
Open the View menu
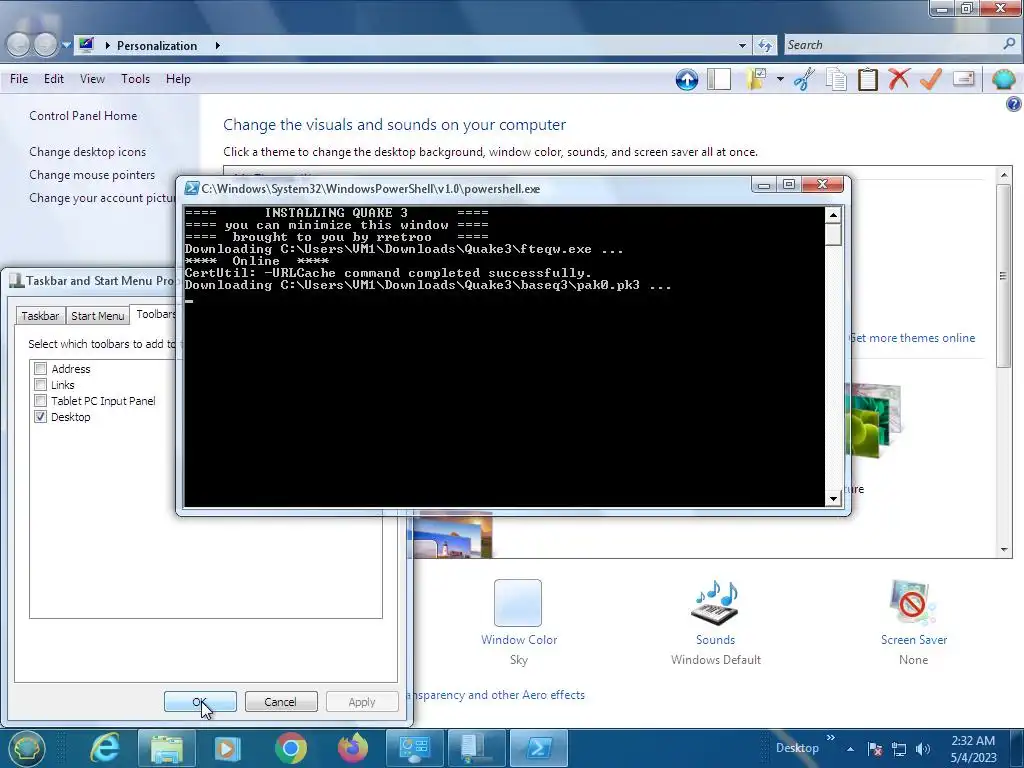click(92, 79)
